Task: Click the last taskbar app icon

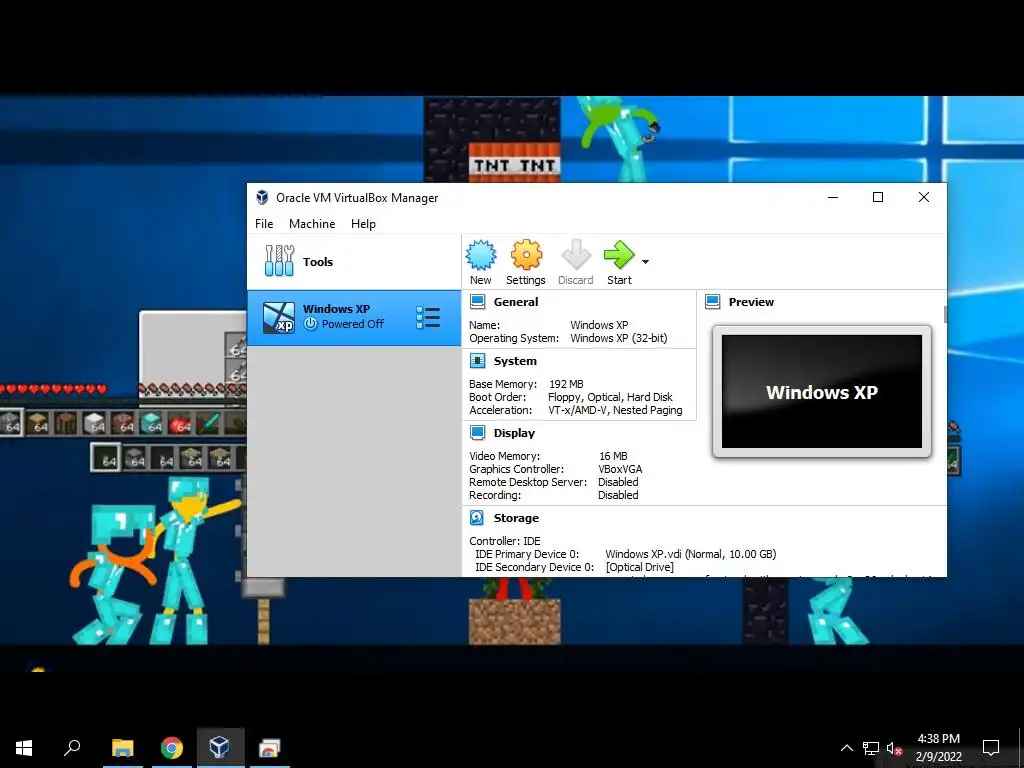Action: (x=269, y=748)
